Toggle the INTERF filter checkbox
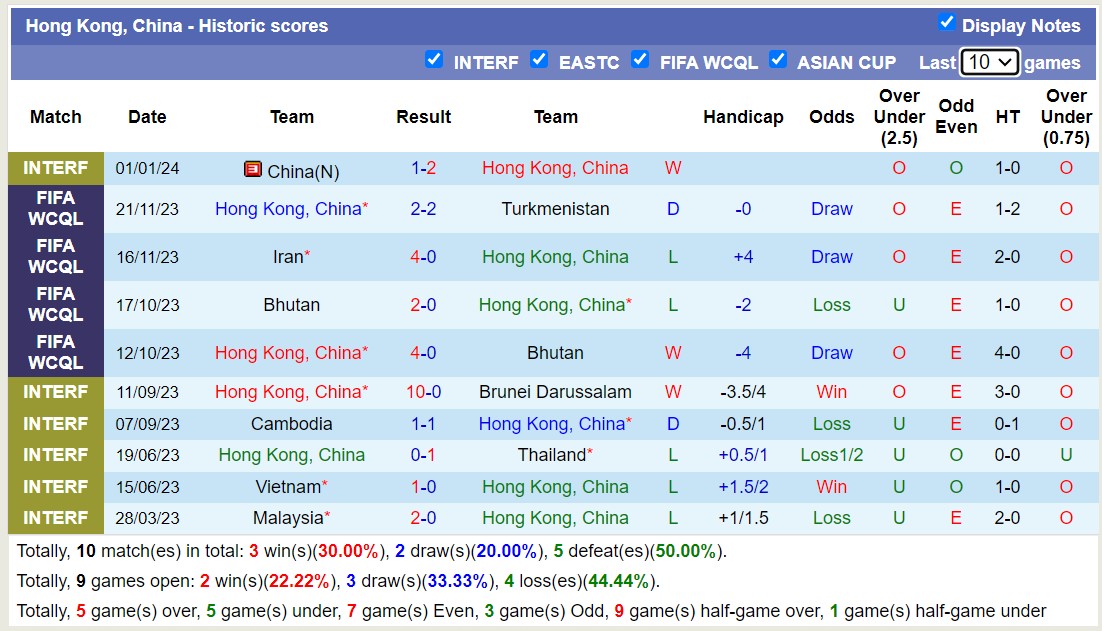Image resolution: width=1102 pixels, height=631 pixels. coord(434,60)
